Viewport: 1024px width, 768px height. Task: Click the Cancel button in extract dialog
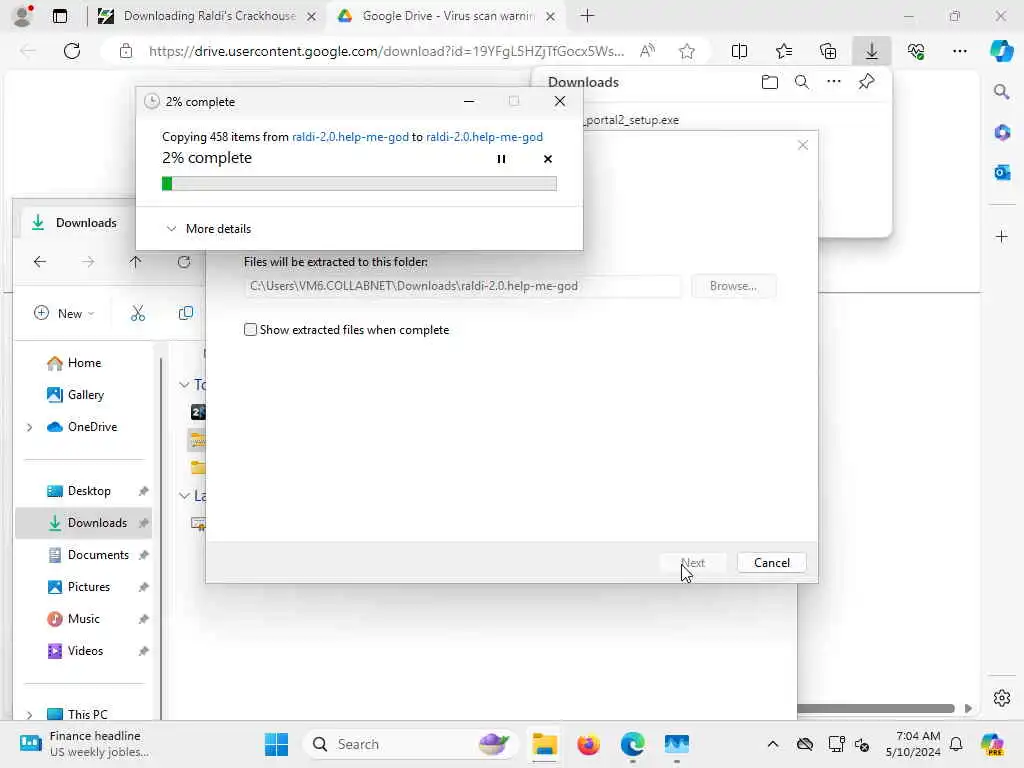point(771,562)
